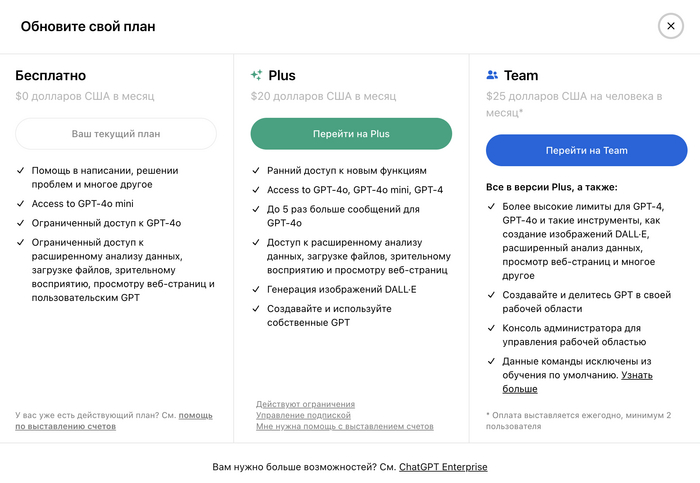The width and height of the screenshot is (700, 483).
Task: Click the Team people icon
Action: coord(492,75)
